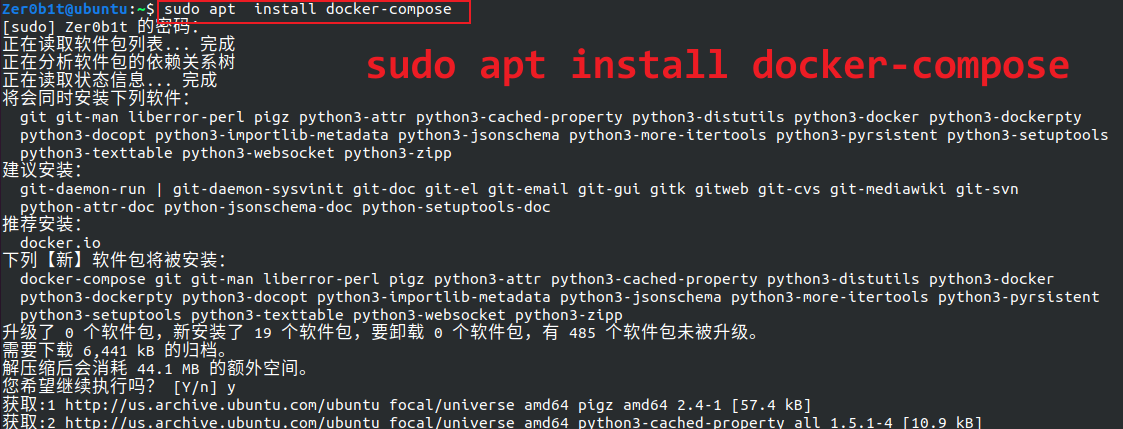Click python3-zipp in the new packages list
Screen dimensions: 1123x429
point(569,315)
